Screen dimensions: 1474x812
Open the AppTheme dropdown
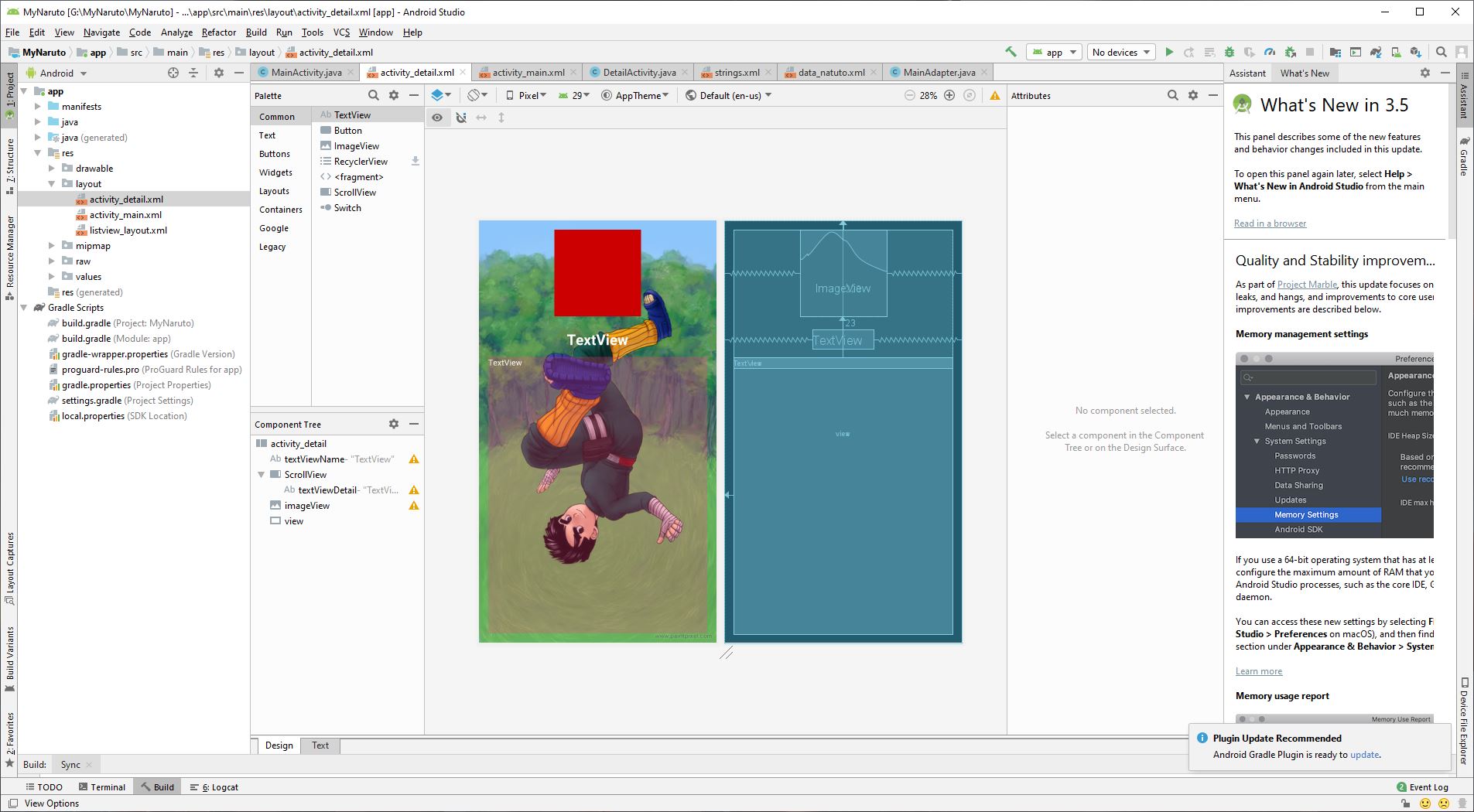[636, 95]
